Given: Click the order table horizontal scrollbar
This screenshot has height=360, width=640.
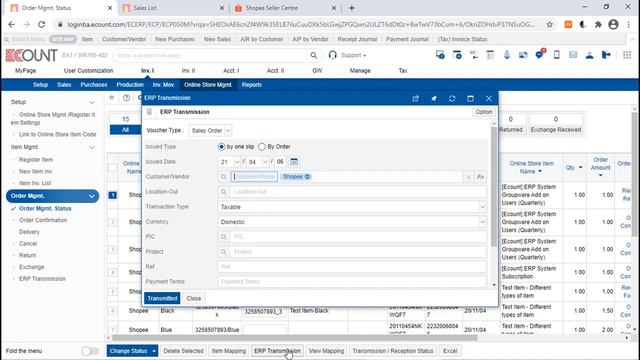Looking at the screenshot, I should pos(294,338).
